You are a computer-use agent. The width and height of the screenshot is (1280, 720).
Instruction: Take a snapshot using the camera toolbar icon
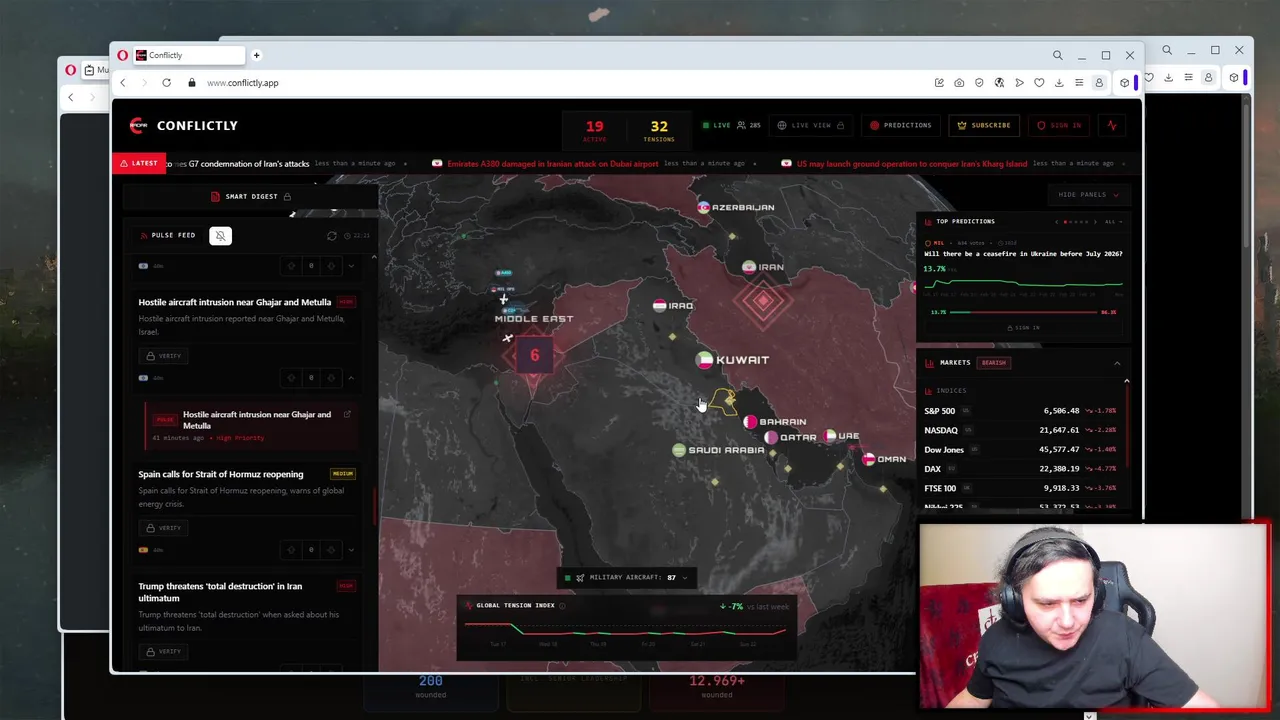[x=959, y=83]
